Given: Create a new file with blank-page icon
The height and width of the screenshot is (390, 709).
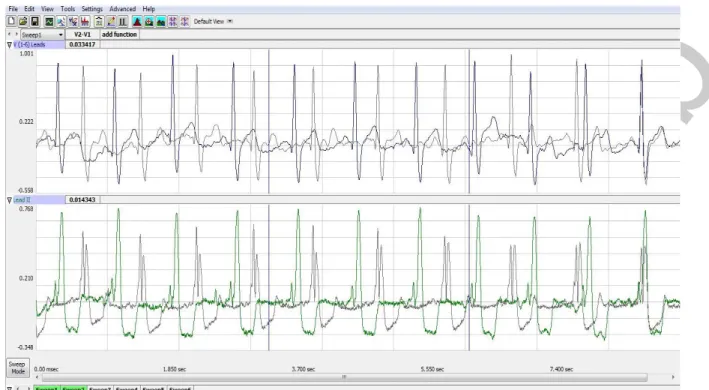Looking at the screenshot, I should pos(11,21).
